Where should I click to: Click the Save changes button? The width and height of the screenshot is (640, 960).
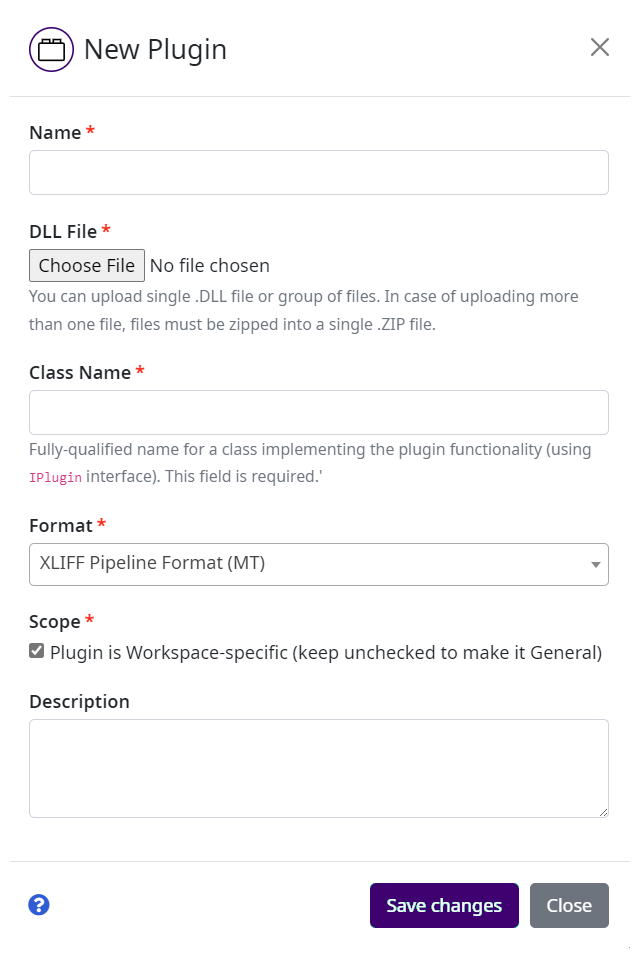point(444,906)
